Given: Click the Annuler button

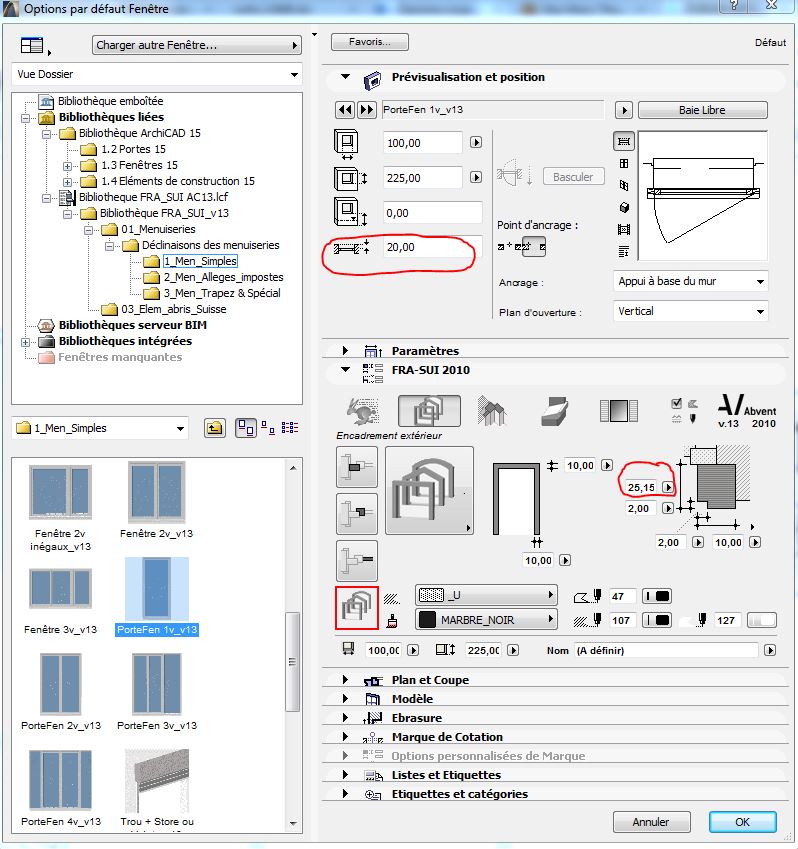Looking at the screenshot, I should [x=651, y=822].
